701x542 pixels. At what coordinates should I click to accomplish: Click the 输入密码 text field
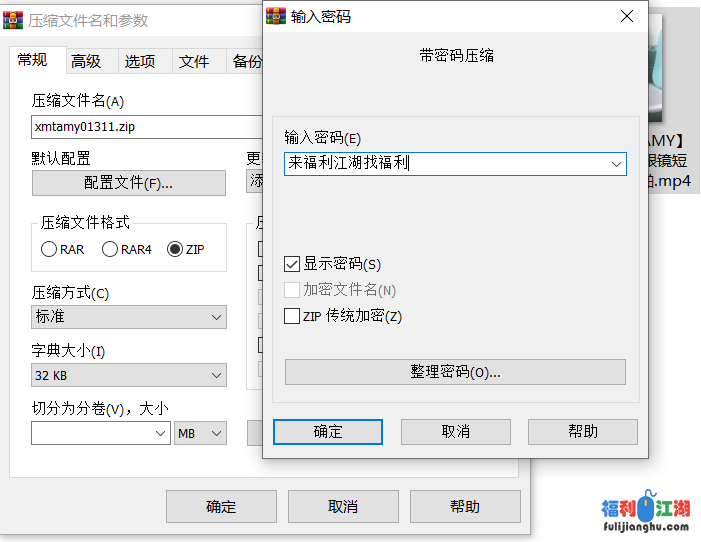tap(445, 164)
